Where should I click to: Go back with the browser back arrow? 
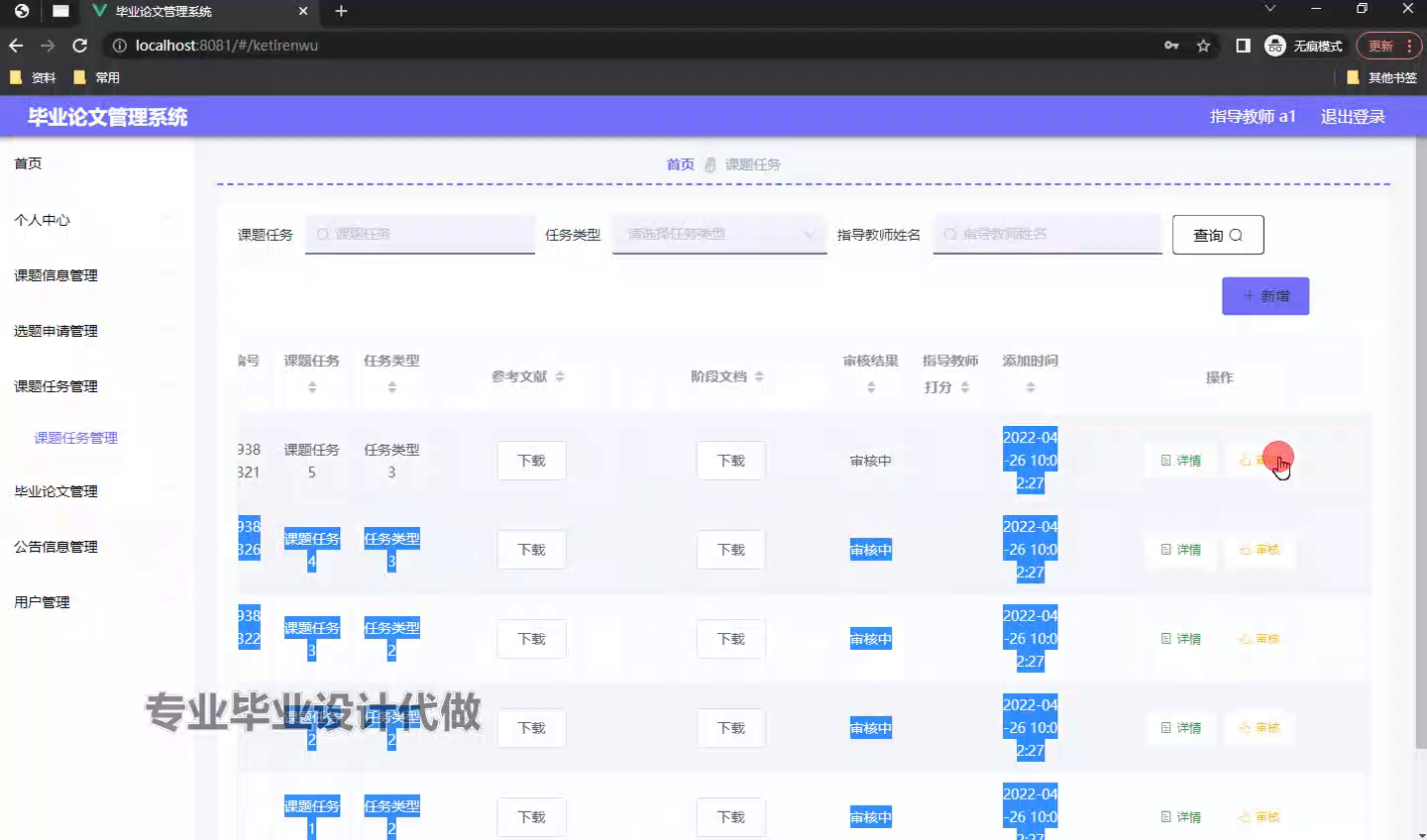[16, 46]
